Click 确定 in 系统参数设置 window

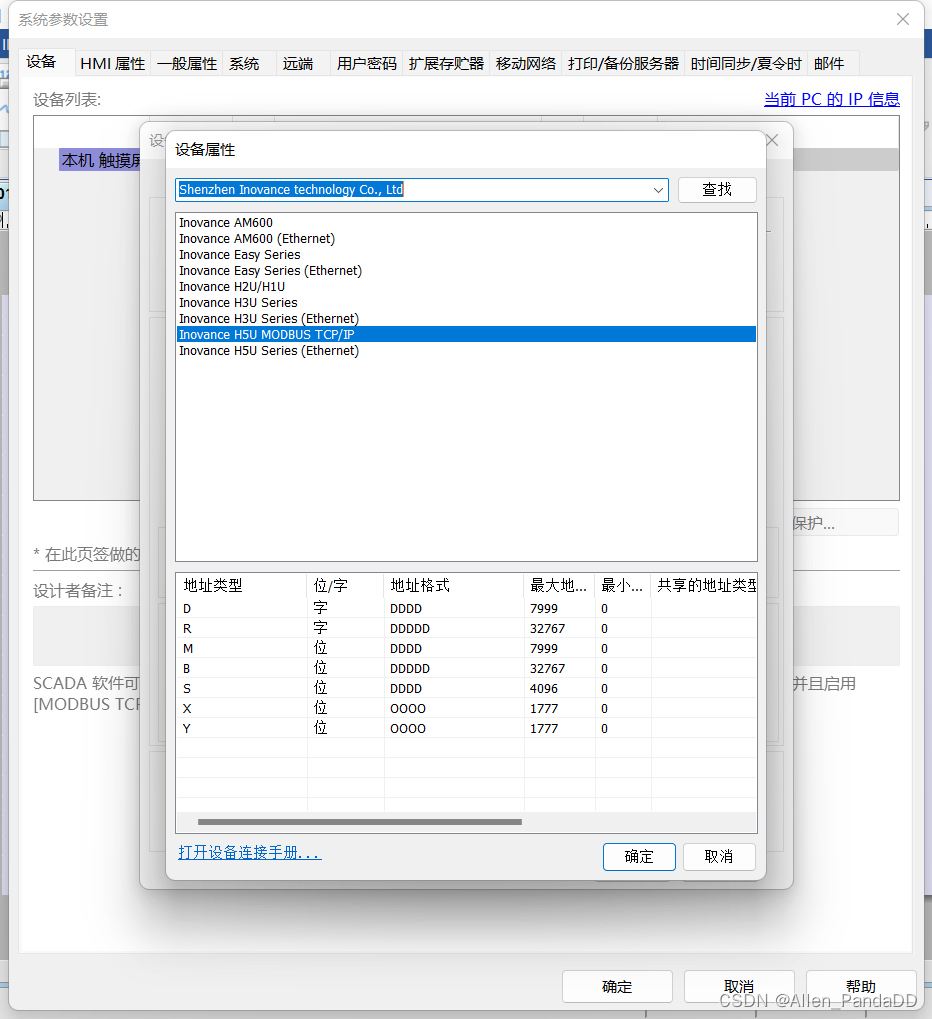(x=617, y=987)
